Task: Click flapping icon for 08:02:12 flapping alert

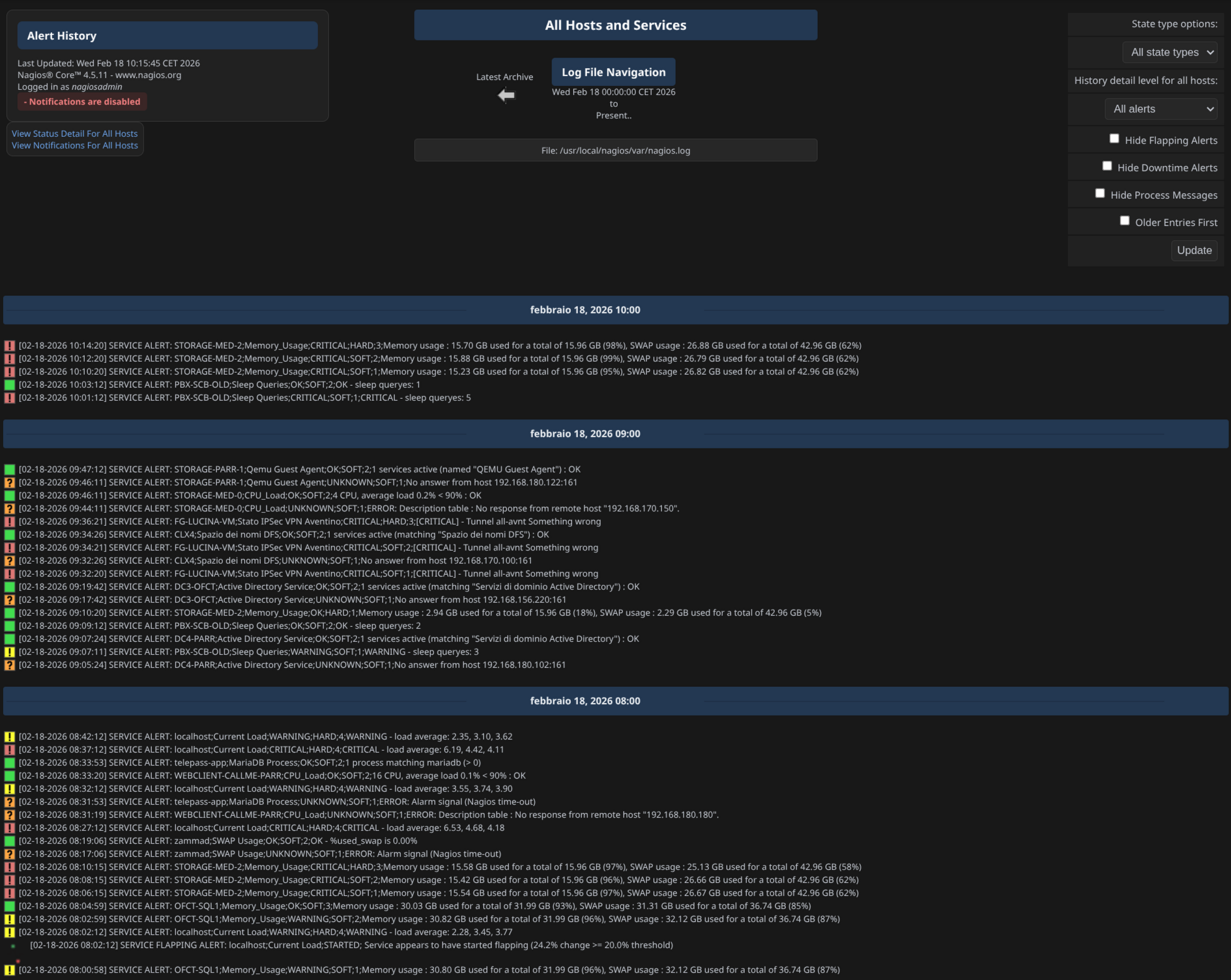Action: coord(13,945)
